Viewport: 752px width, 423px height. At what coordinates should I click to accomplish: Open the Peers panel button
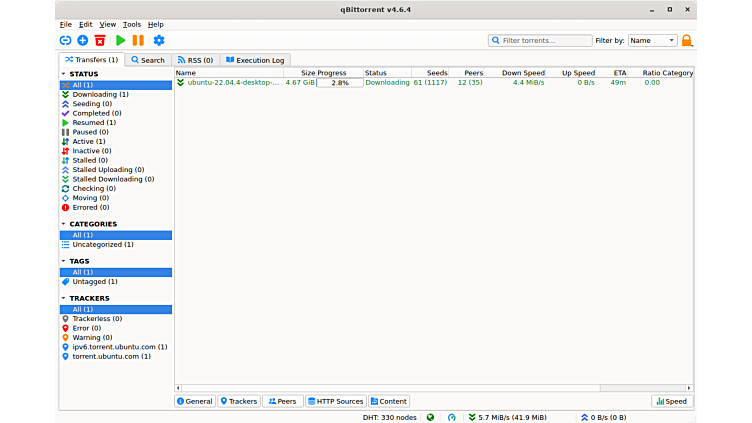(282, 401)
